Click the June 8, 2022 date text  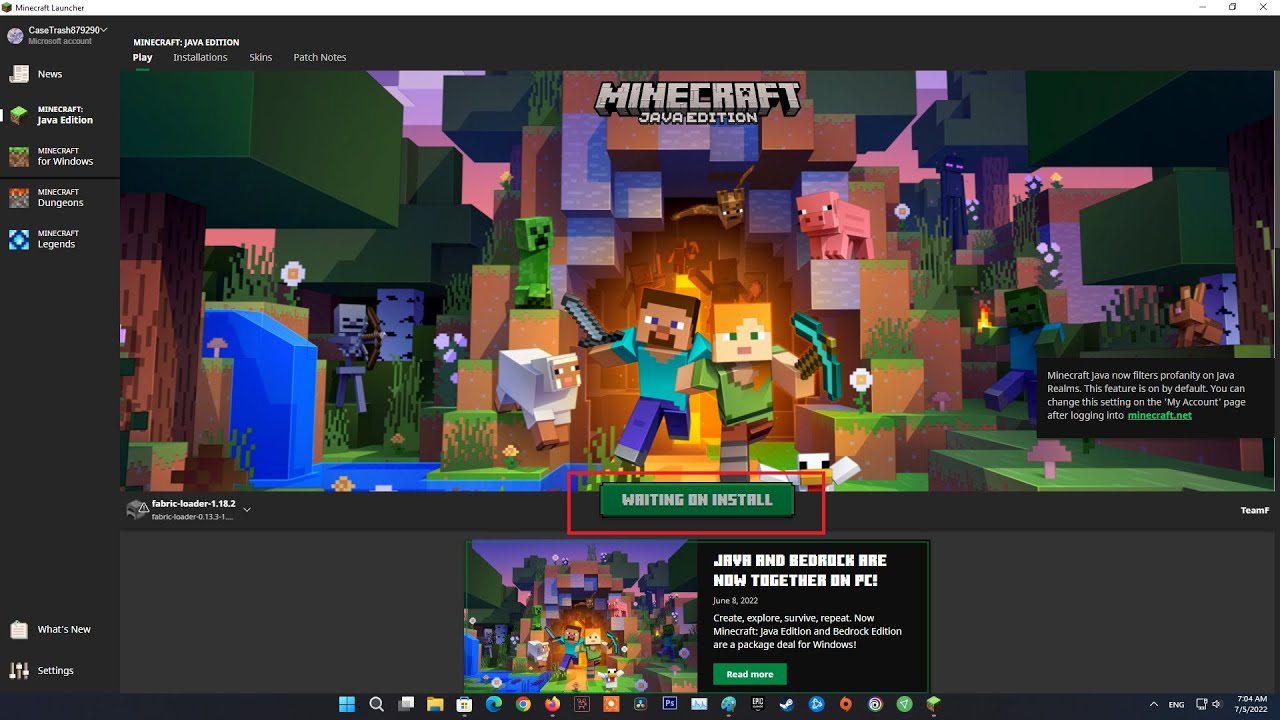(x=735, y=601)
